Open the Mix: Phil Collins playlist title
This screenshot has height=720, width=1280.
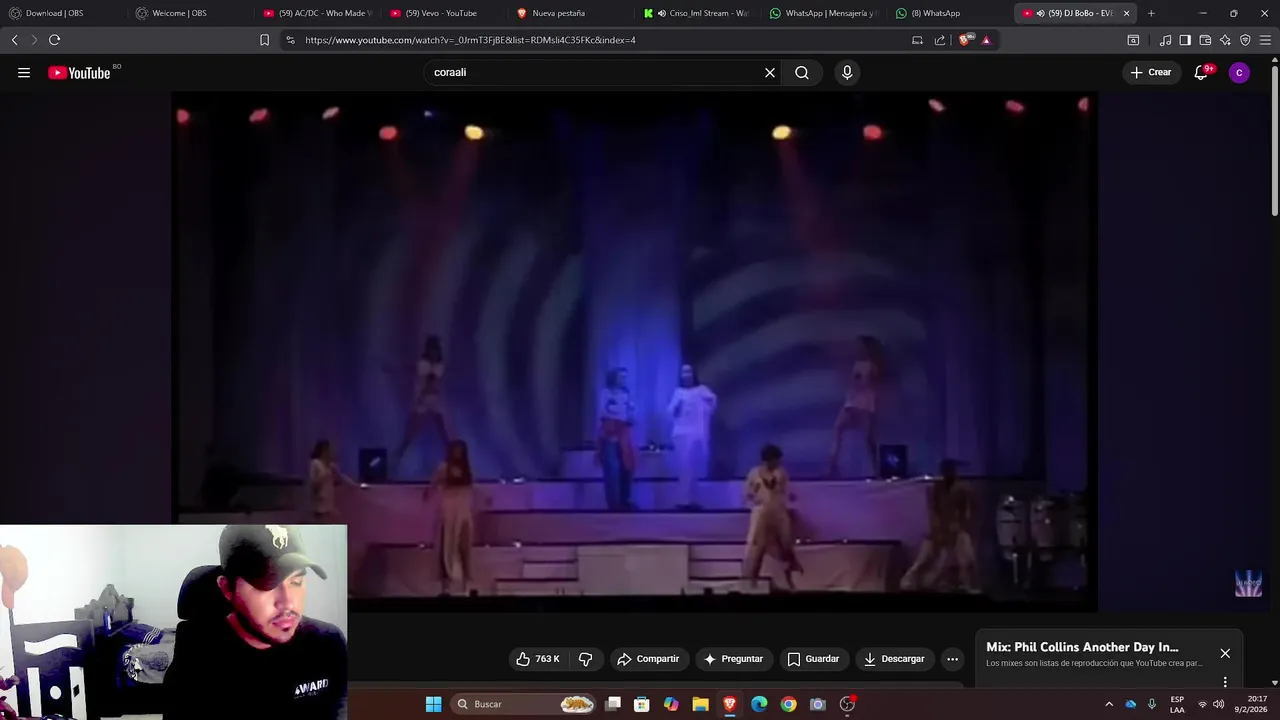(x=1082, y=647)
